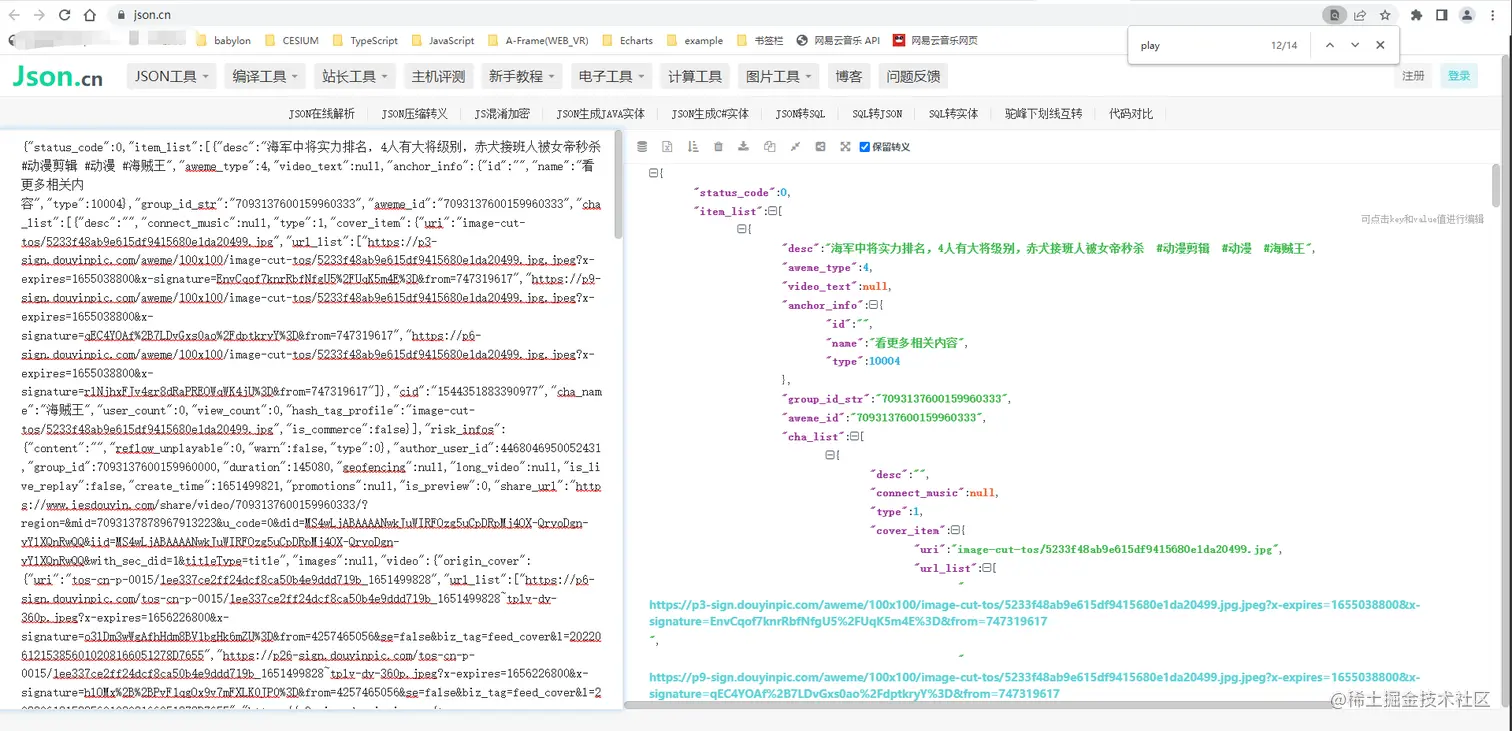Reload the page with refresh icon
Image resolution: width=1512 pixels, height=731 pixels.
pyautogui.click(x=65, y=15)
